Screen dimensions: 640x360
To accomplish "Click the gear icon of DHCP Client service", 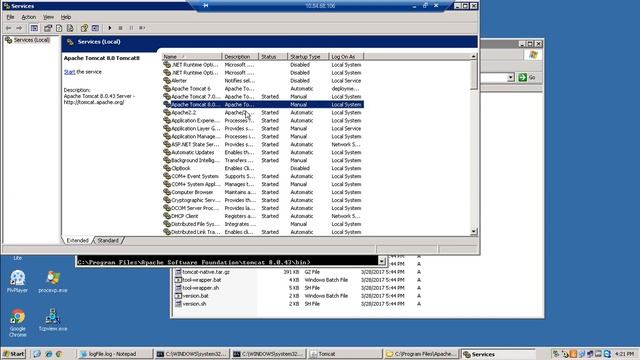I will click(x=167, y=216).
